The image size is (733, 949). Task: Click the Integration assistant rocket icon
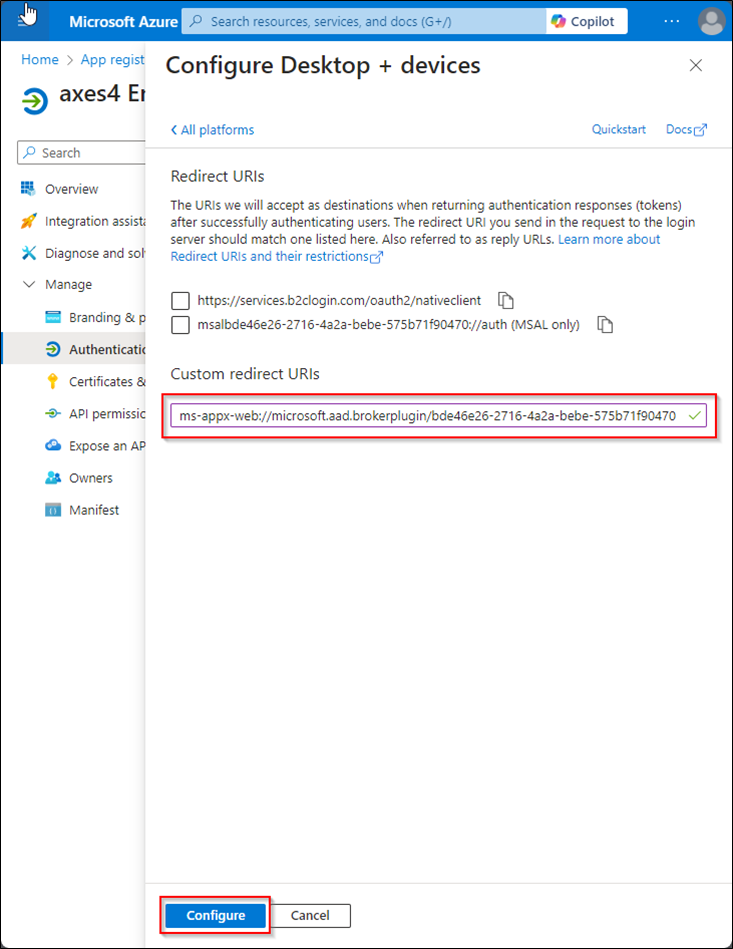pos(28,221)
